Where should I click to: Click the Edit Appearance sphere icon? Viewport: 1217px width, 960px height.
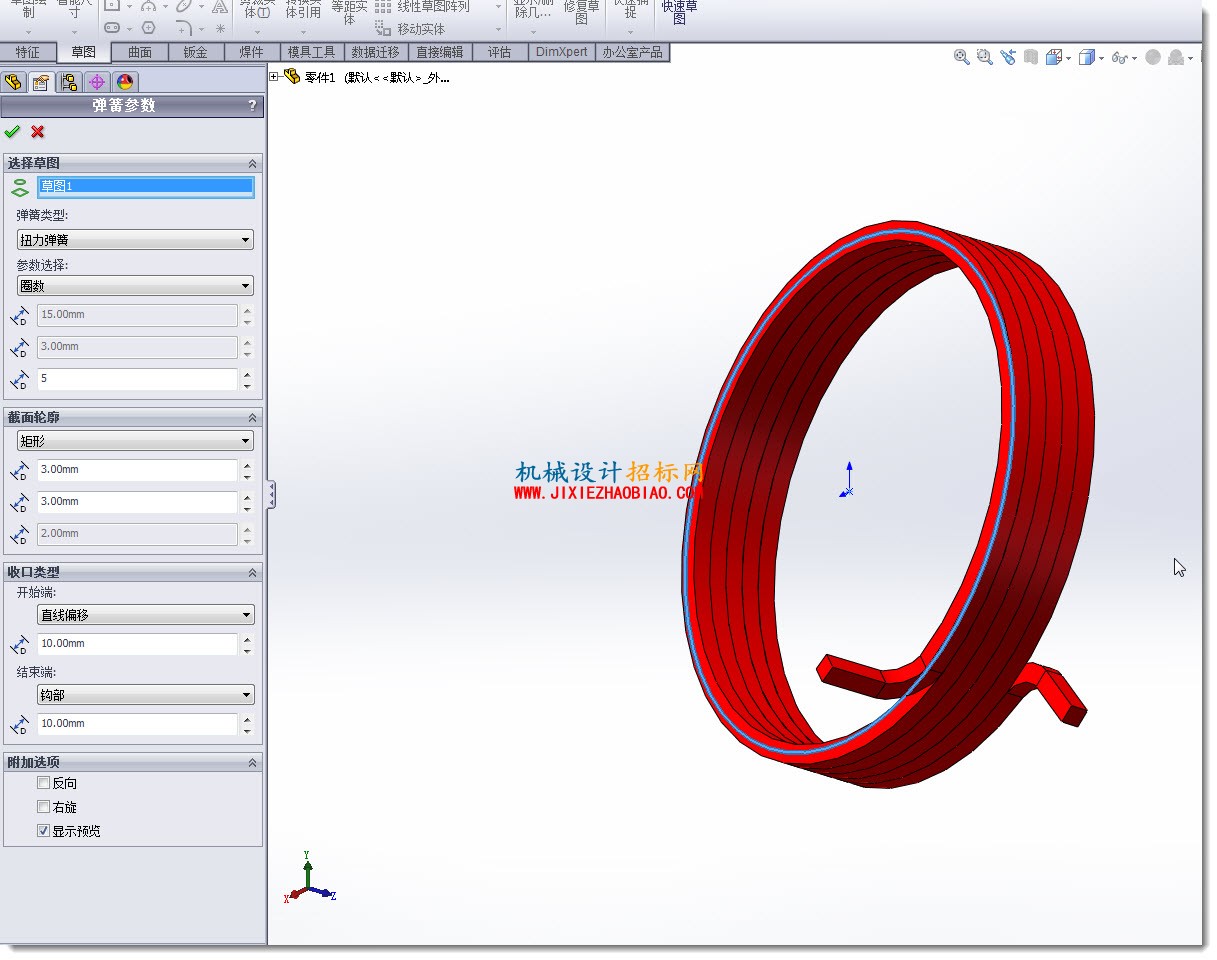point(1153,58)
